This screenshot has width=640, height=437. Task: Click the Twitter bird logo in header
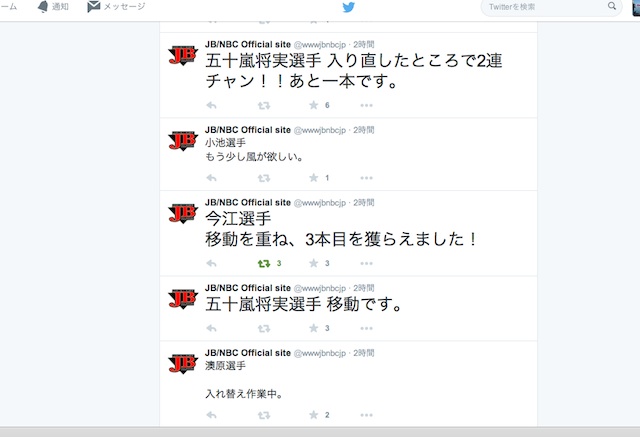pos(348,7)
